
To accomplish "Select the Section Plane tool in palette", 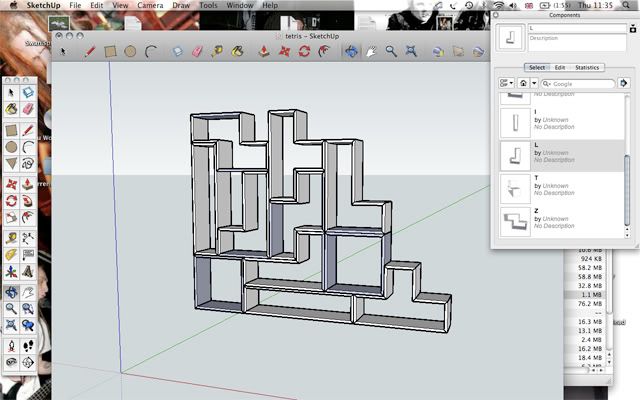I will point(28,362).
